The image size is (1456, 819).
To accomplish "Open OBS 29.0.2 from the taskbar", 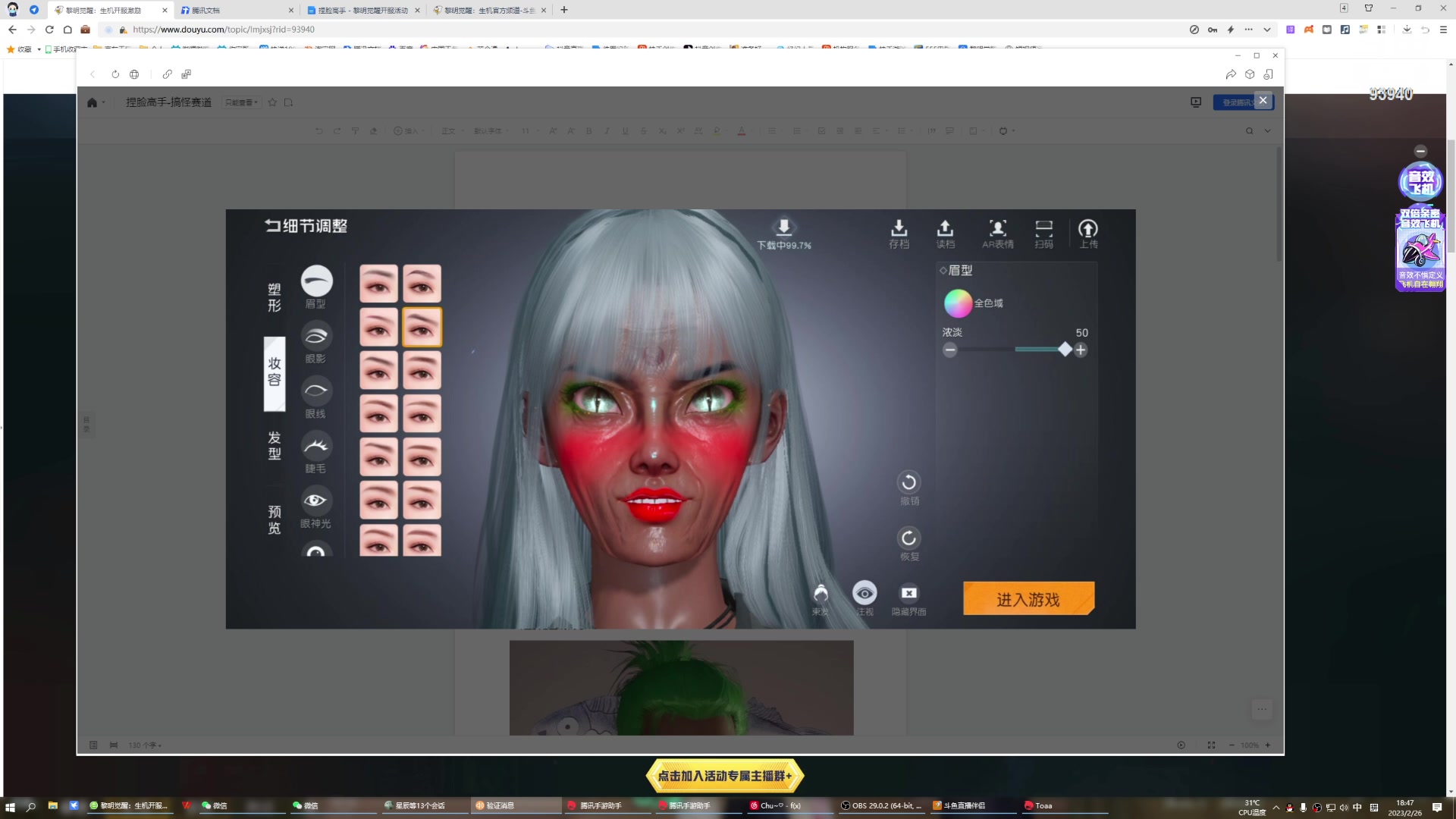I will click(881, 805).
